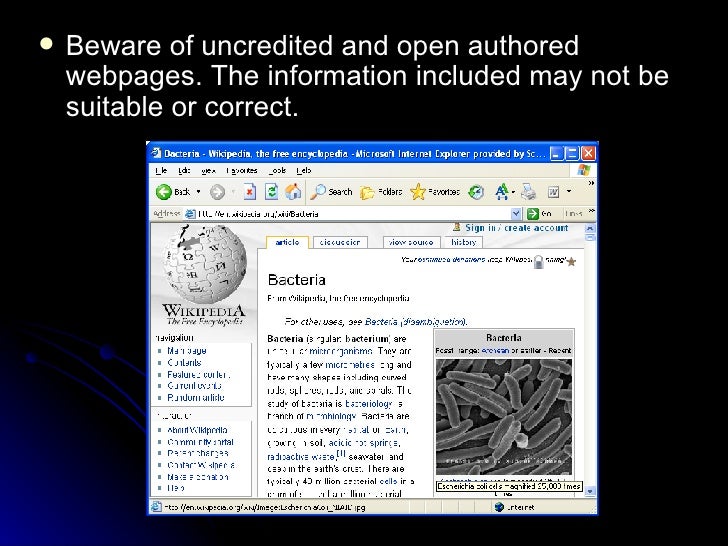Click the Refresh page icon
Image resolution: width=728 pixels, height=546 pixels.
click(x=271, y=192)
